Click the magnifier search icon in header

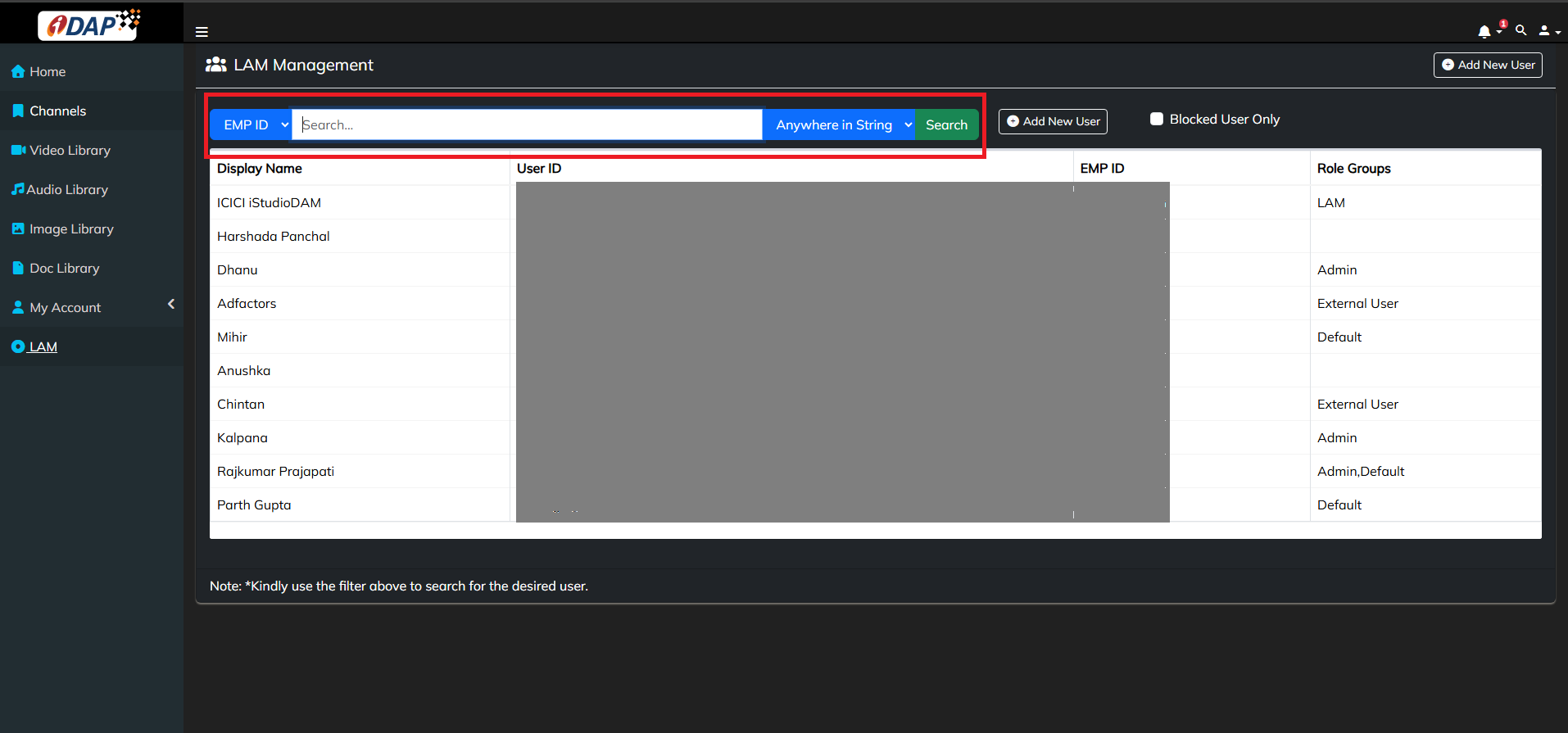[x=1520, y=30]
